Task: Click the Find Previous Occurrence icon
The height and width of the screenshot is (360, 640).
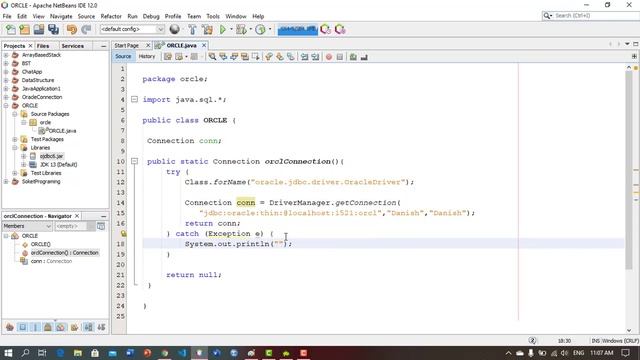Action: coord(223,57)
